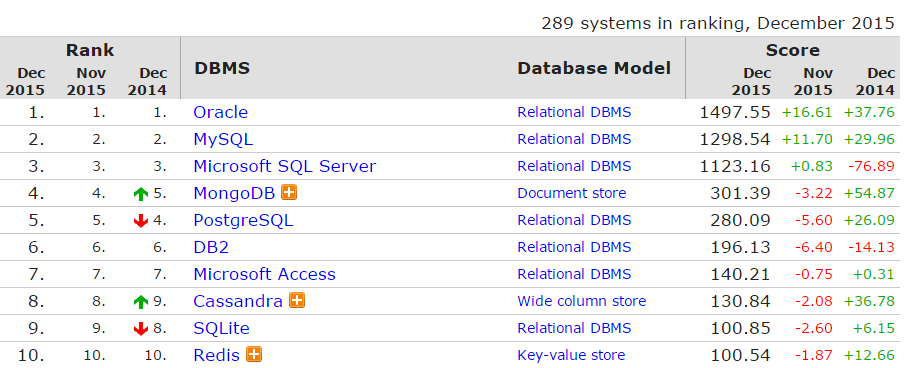Click Microsoft Access score 140.21
Viewport: 909px width, 368px height.
click(740, 274)
